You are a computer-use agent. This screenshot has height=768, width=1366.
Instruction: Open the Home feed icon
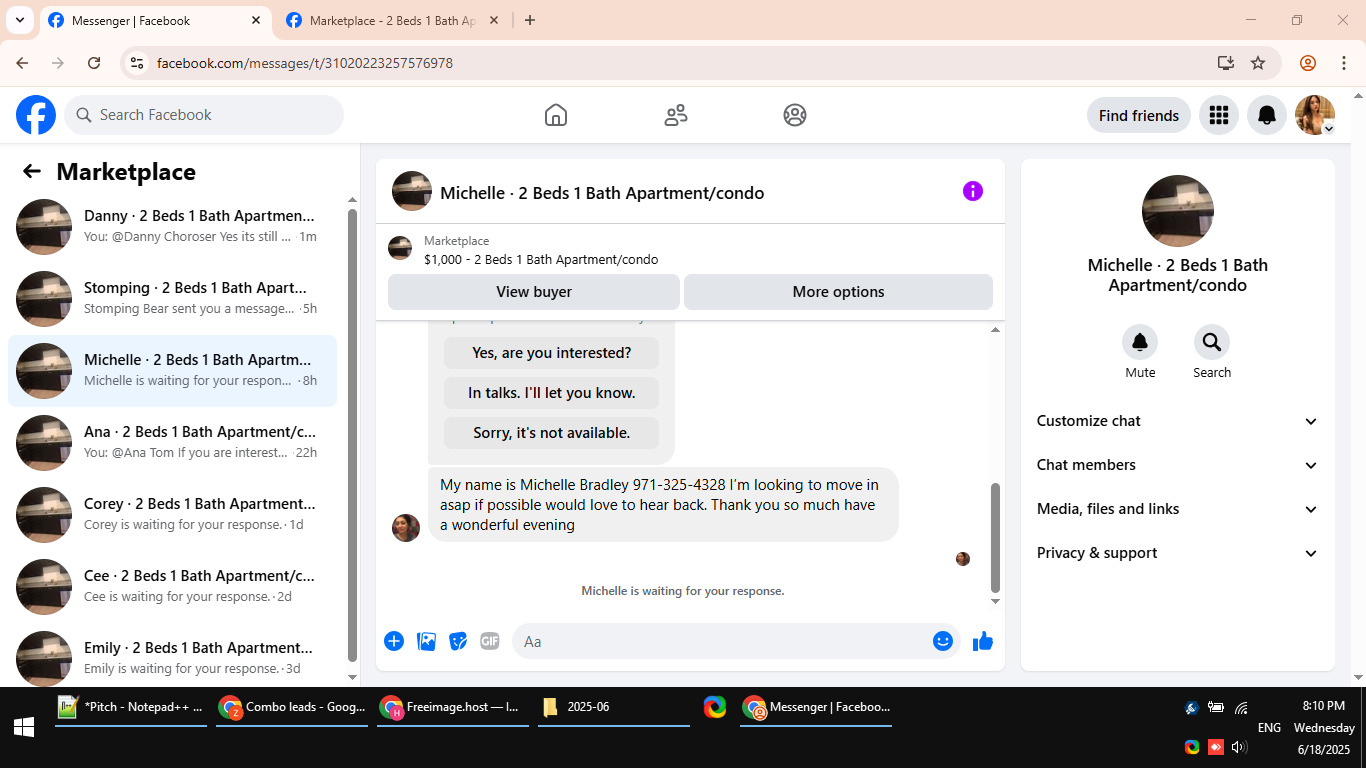pyautogui.click(x=556, y=115)
